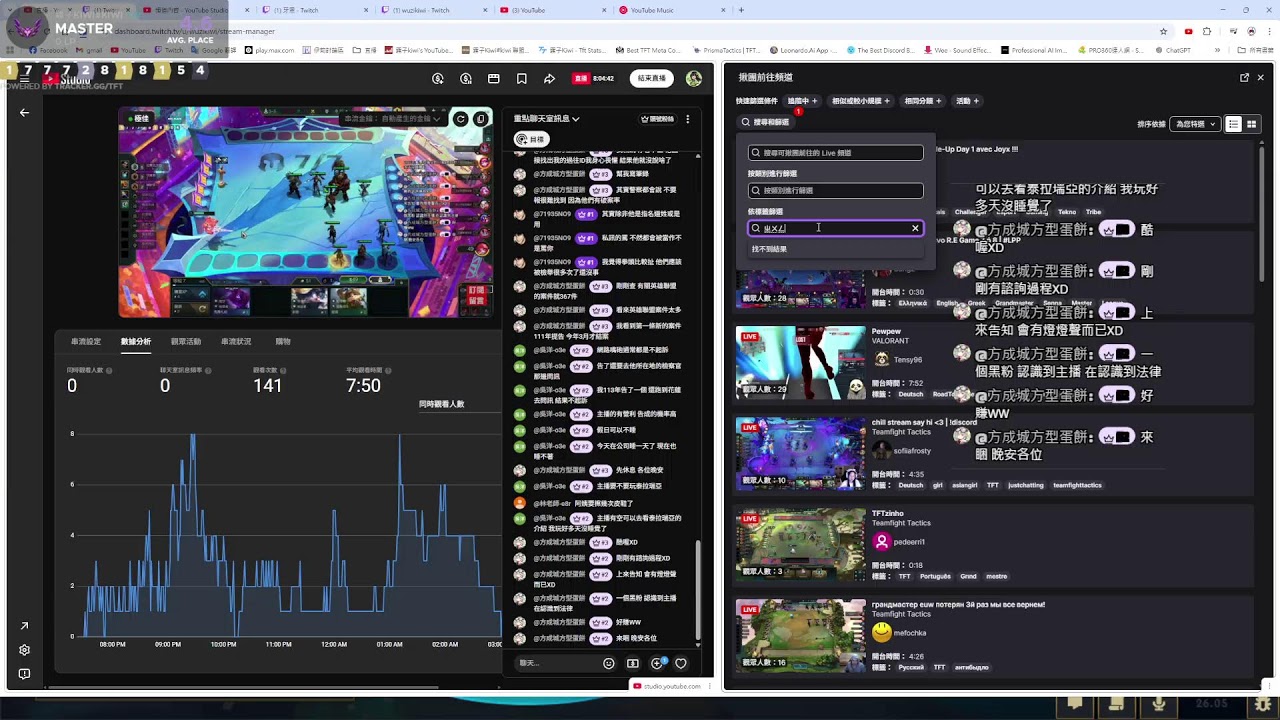Click the plus-circle icon with badge in chat
The width and height of the screenshot is (1280, 720).
[657, 663]
